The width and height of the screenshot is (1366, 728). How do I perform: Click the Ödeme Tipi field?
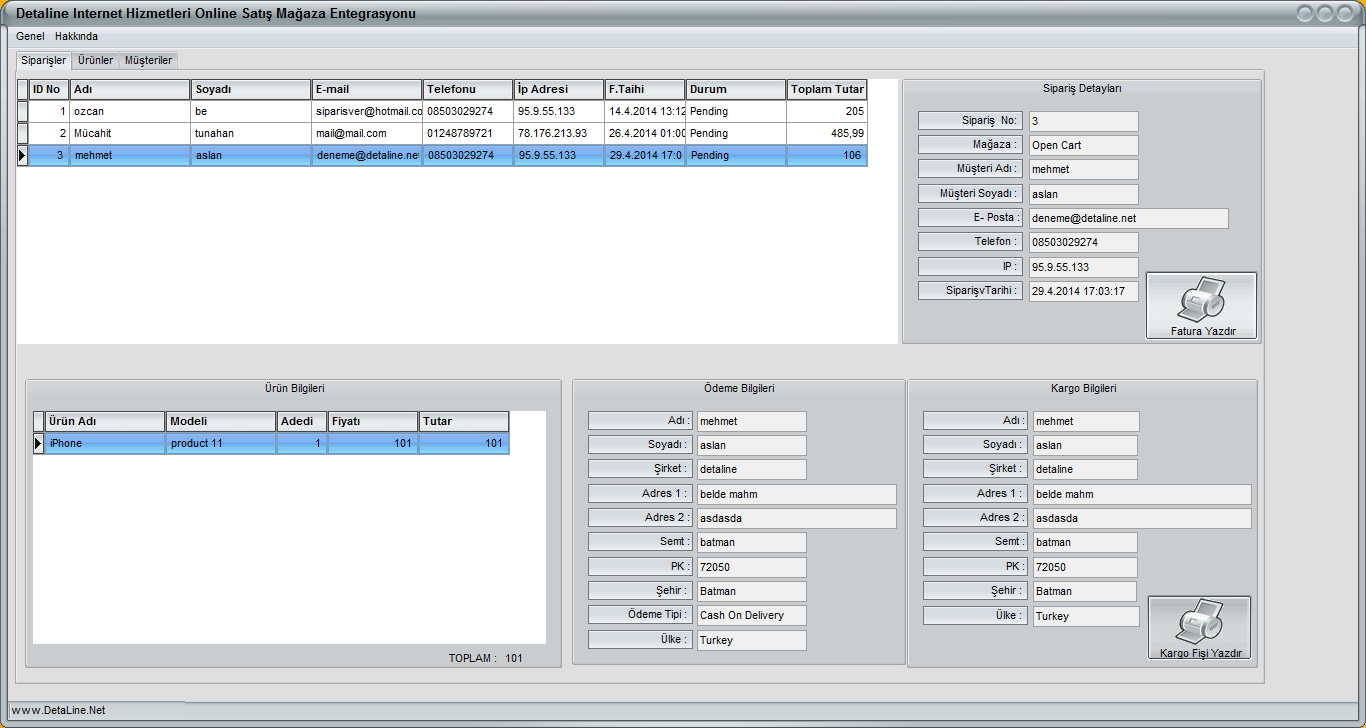click(751, 615)
